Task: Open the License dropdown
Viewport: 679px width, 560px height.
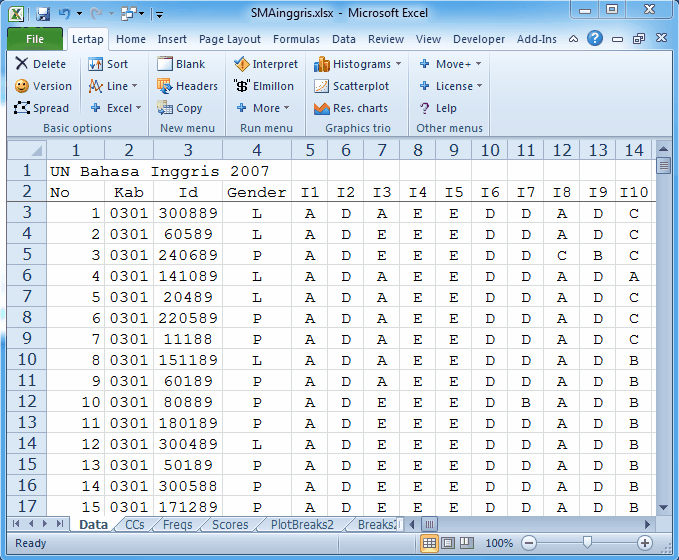Action: pyautogui.click(x=478, y=86)
